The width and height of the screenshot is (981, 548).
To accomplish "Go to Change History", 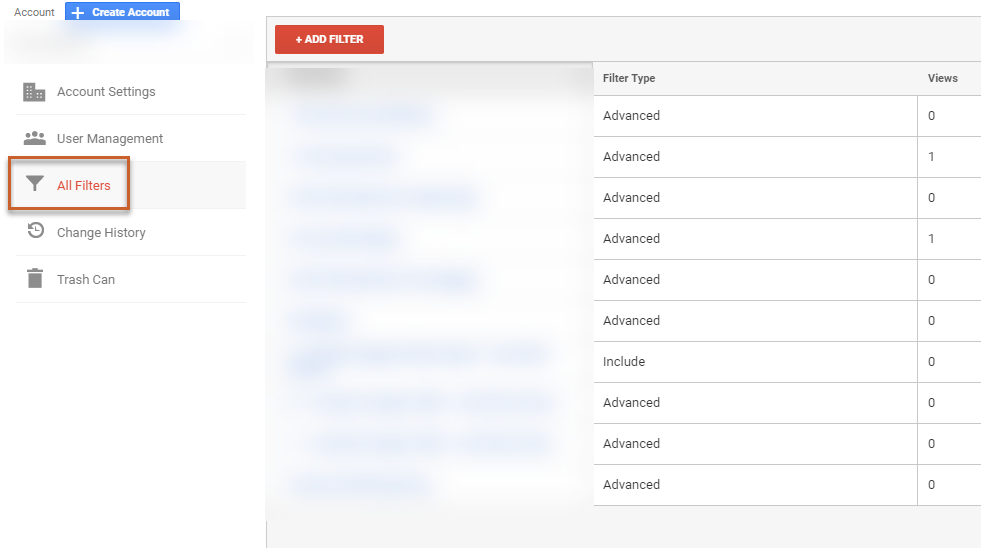I will coord(101,233).
